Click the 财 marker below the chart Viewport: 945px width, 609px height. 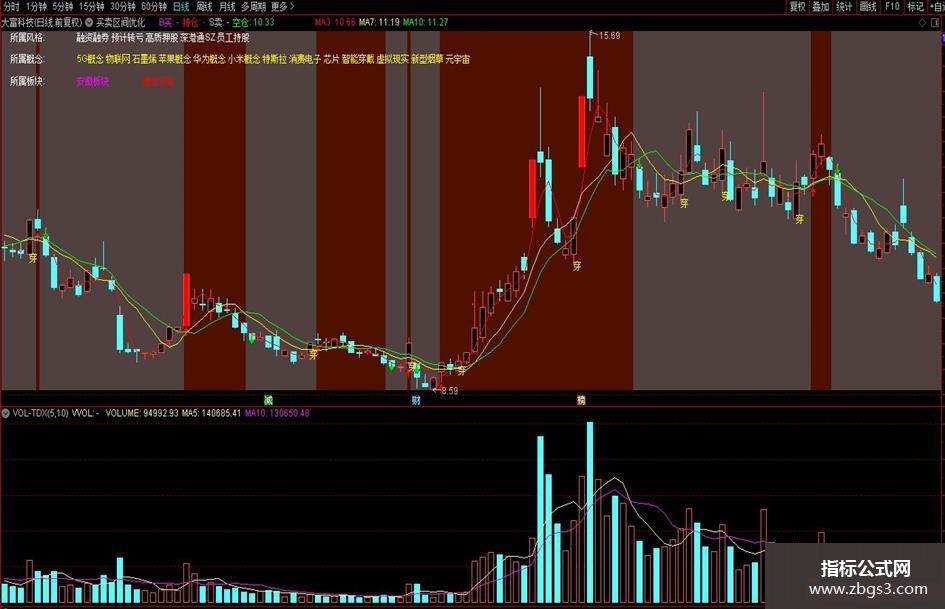point(416,400)
